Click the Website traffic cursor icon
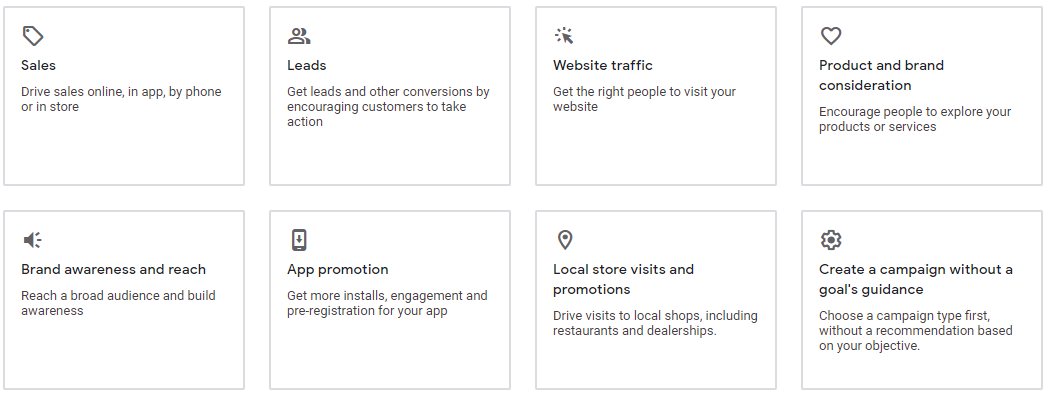Image resolution: width=1049 pixels, height=395 pixels. pyautogui.click(x=565, y=36)
